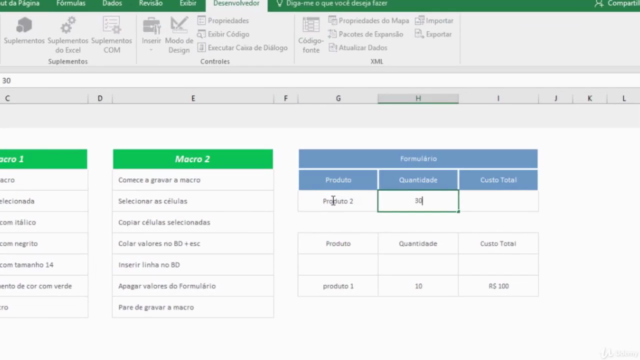This screenshot has height=360, width=640.
Task: Select 'Apagar valores do Formulário' cell
Action: [193, 286]
